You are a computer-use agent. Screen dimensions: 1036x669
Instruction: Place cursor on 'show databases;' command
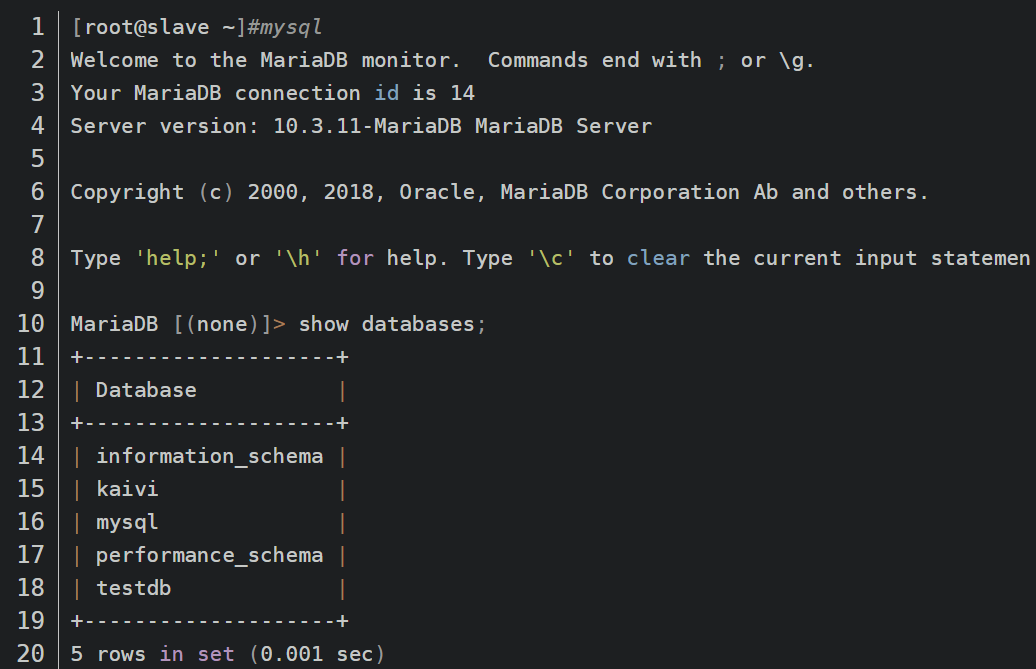[x=392, y=324]
